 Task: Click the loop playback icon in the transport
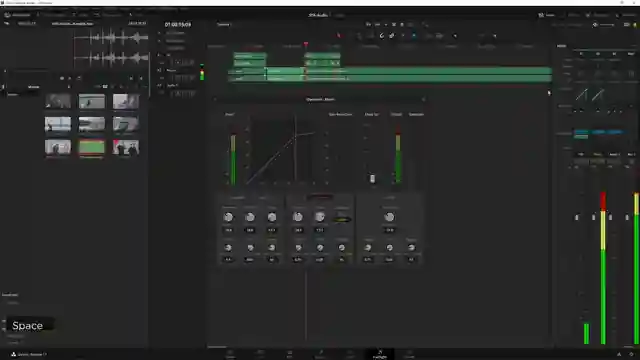(x=411, y=24)
